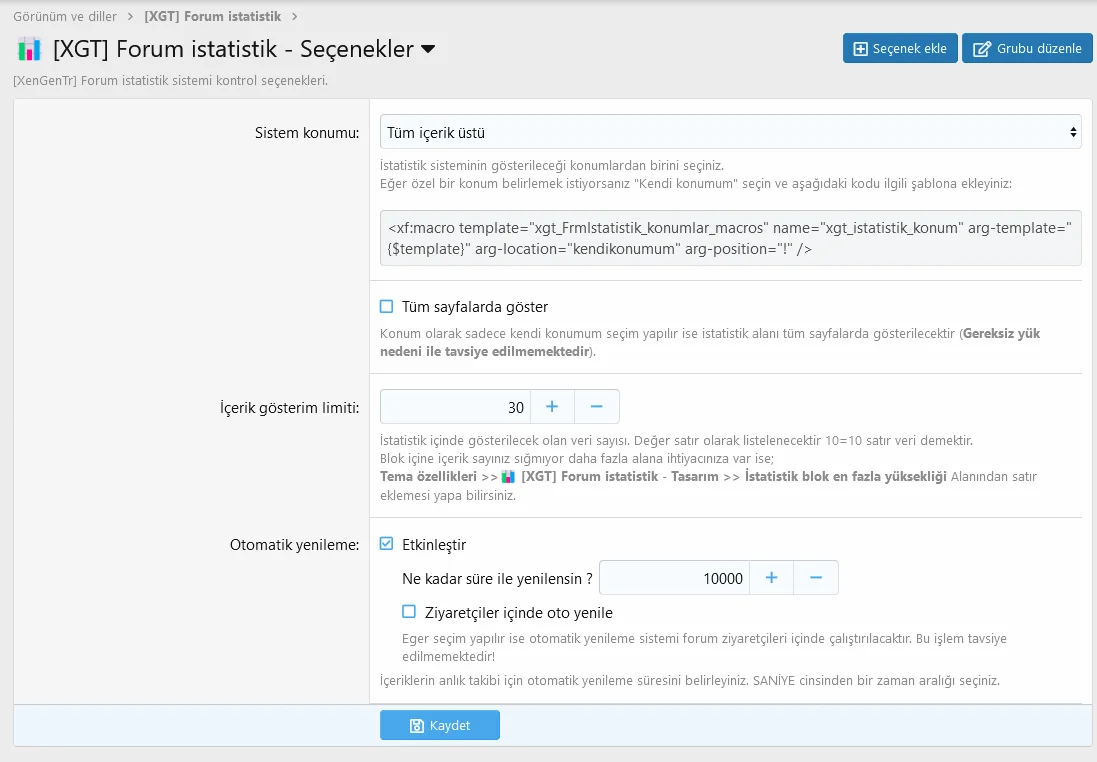
Task: Click plus icon for İçerik gösterim limiti
Action: tap(552, 407)
